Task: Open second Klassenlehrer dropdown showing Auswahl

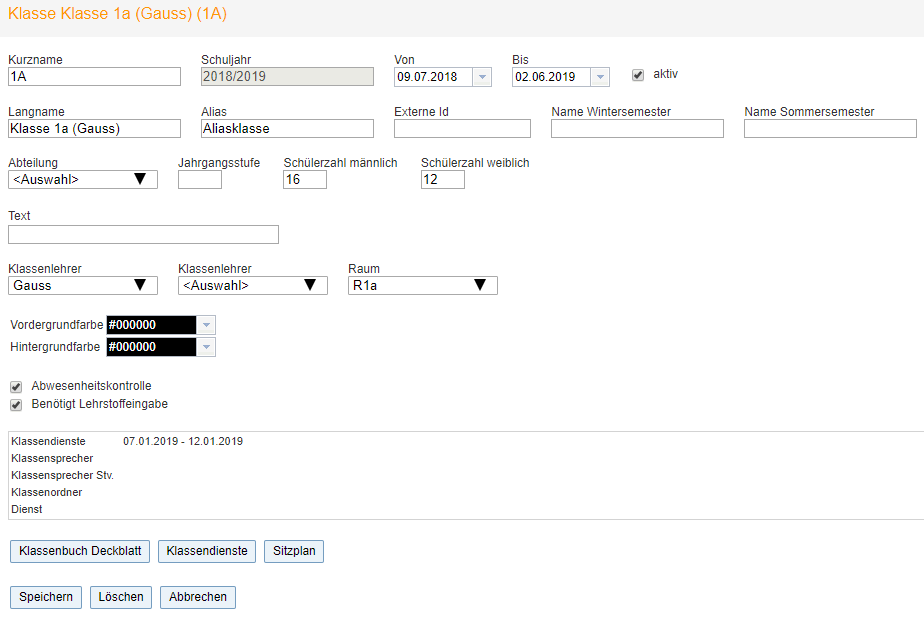Action: [x=253, y=286]
